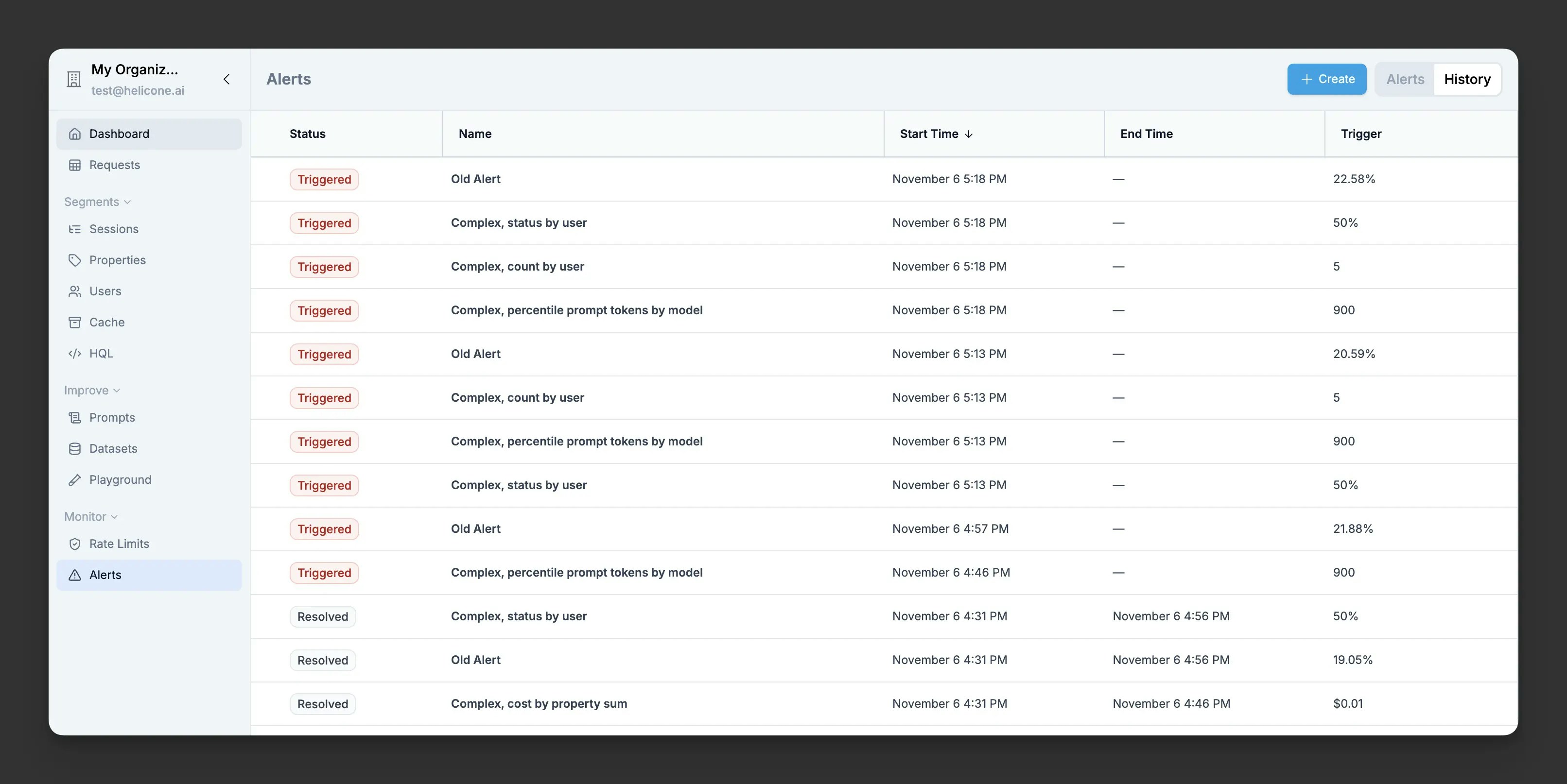Image resolution: width=1567 pixels, height=784 pixels.
Task: Sort by the Start Time column
Action: [x=936, y=134]
